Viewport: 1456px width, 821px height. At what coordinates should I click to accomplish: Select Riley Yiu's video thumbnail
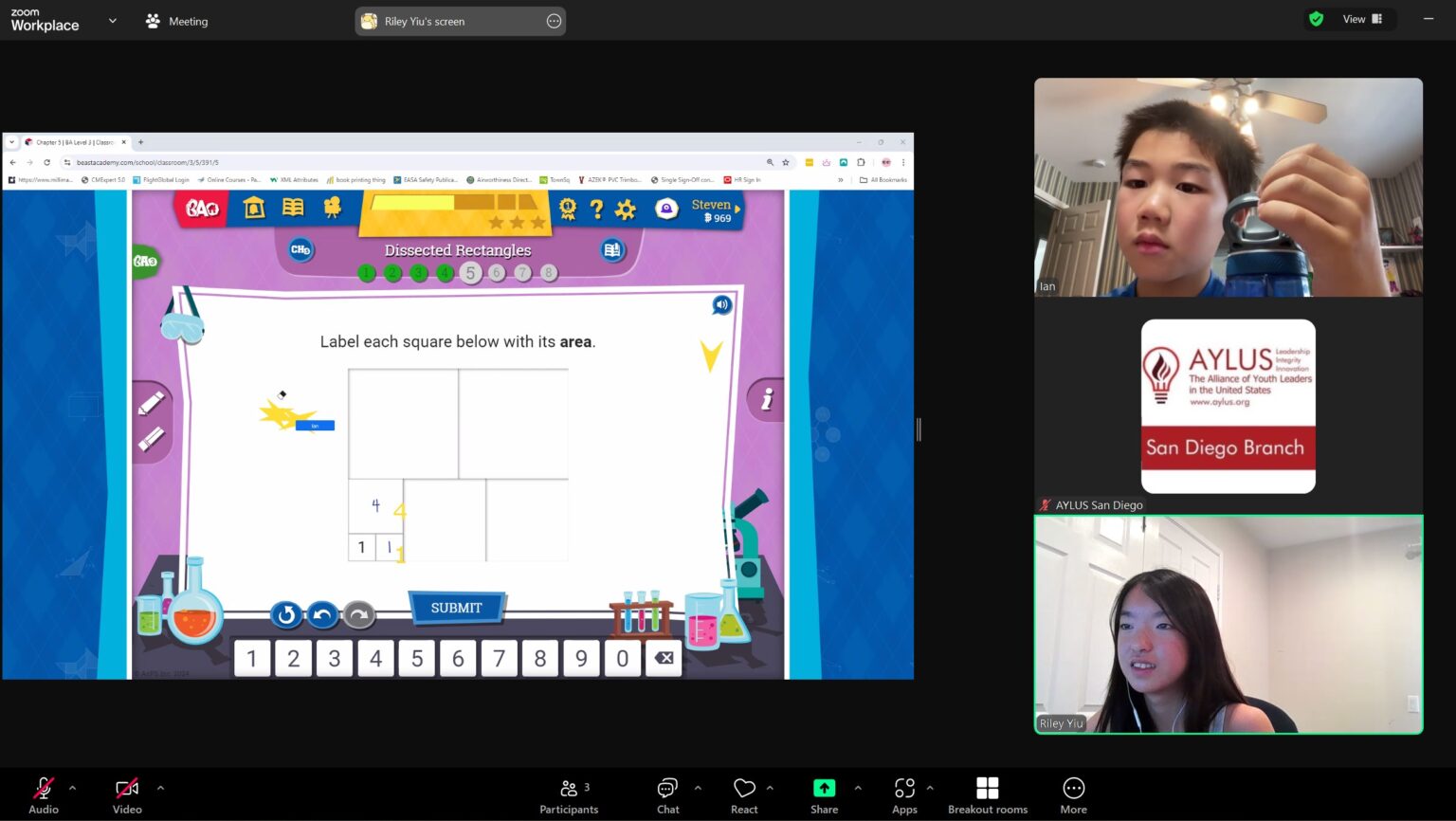click(x=1228, y=625)
